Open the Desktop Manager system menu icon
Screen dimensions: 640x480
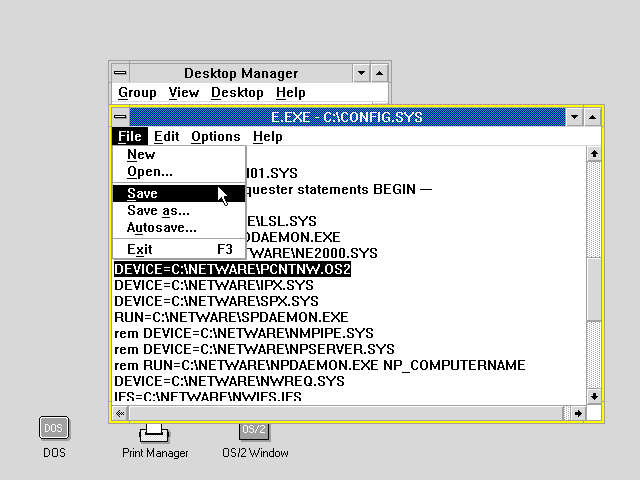tap(120, 73)
